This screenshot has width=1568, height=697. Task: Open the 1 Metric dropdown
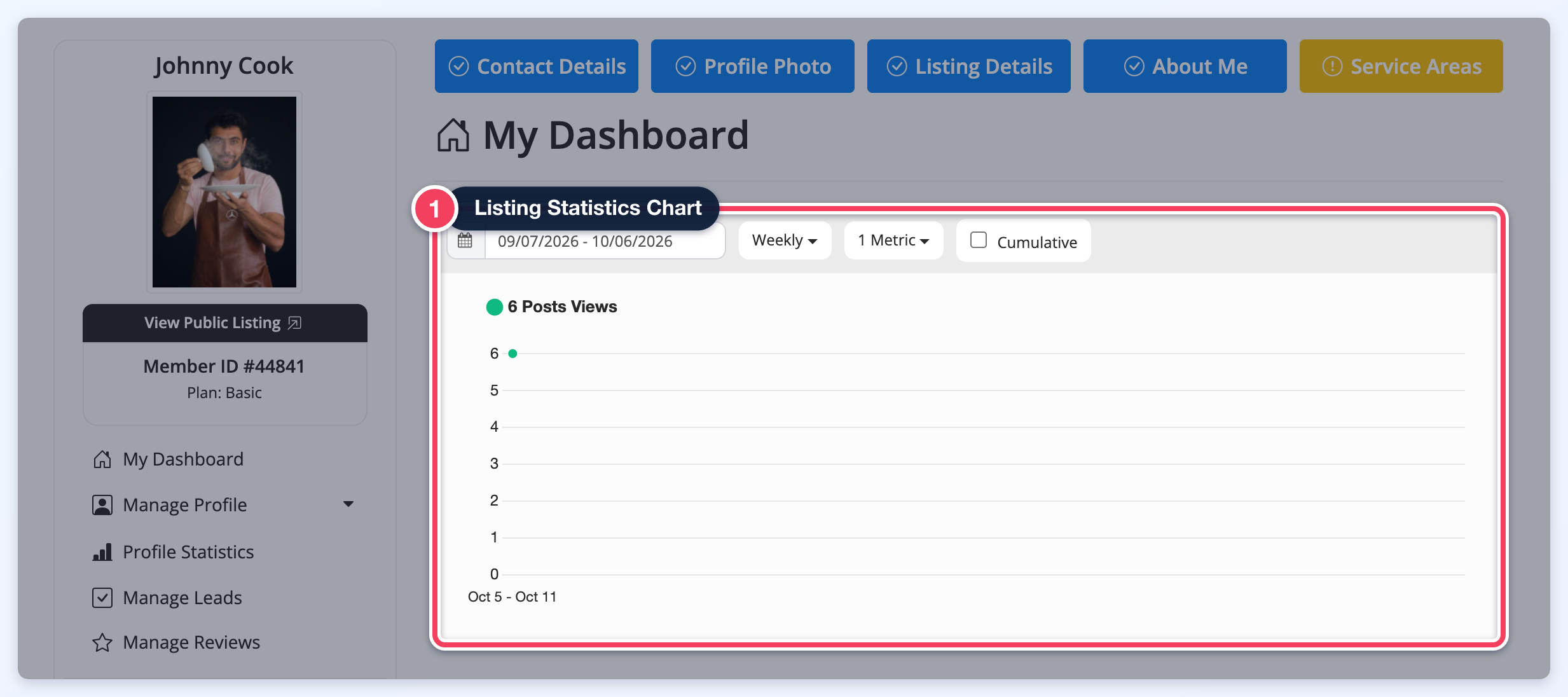click(893, 240)
